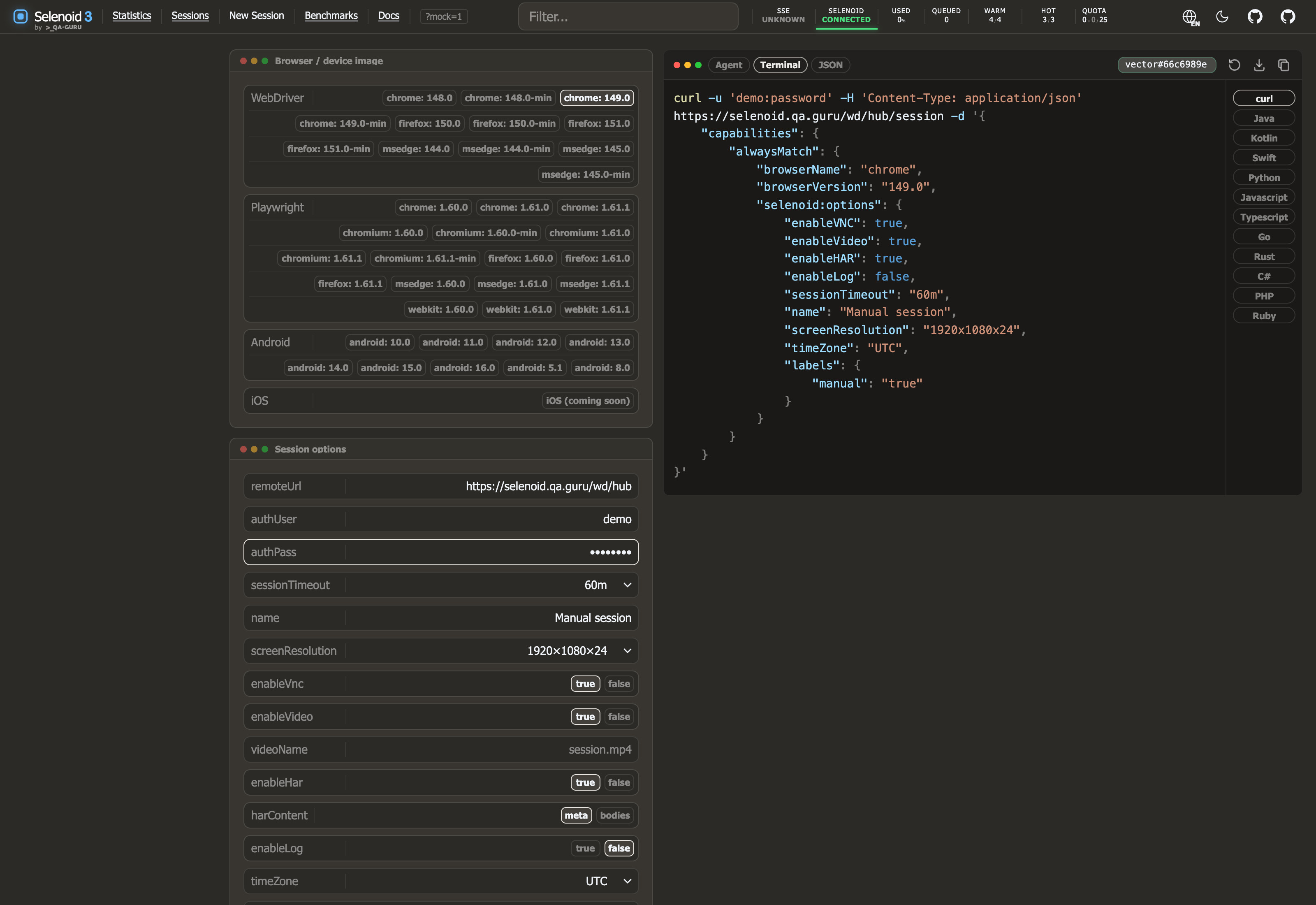Viewport: 1316px width, 905px height.
Task: Open the first GitHub icon link
Action: tap(1255, 16)
